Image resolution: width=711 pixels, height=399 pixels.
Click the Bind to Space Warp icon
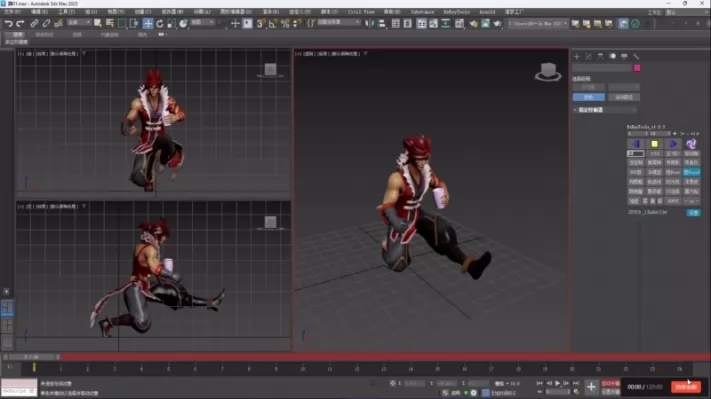(58, 24)
